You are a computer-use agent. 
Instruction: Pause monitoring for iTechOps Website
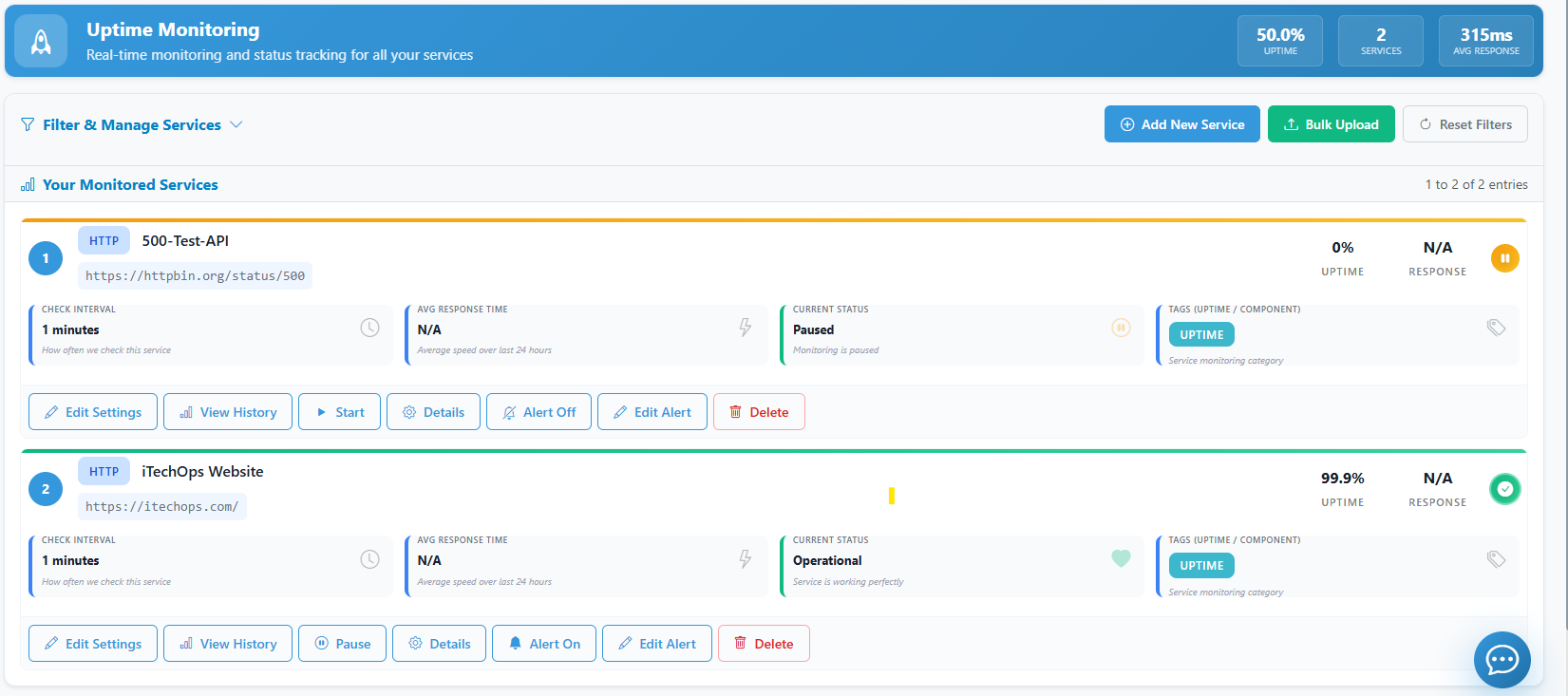tap(342, 644)
